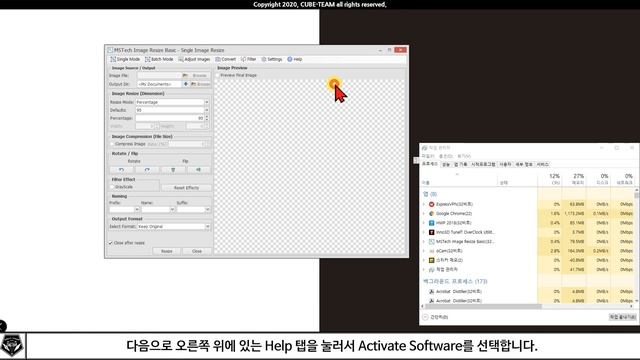Open the Select Format dropdown
This screenshot has height=360, width=640.
coord(207,227)
